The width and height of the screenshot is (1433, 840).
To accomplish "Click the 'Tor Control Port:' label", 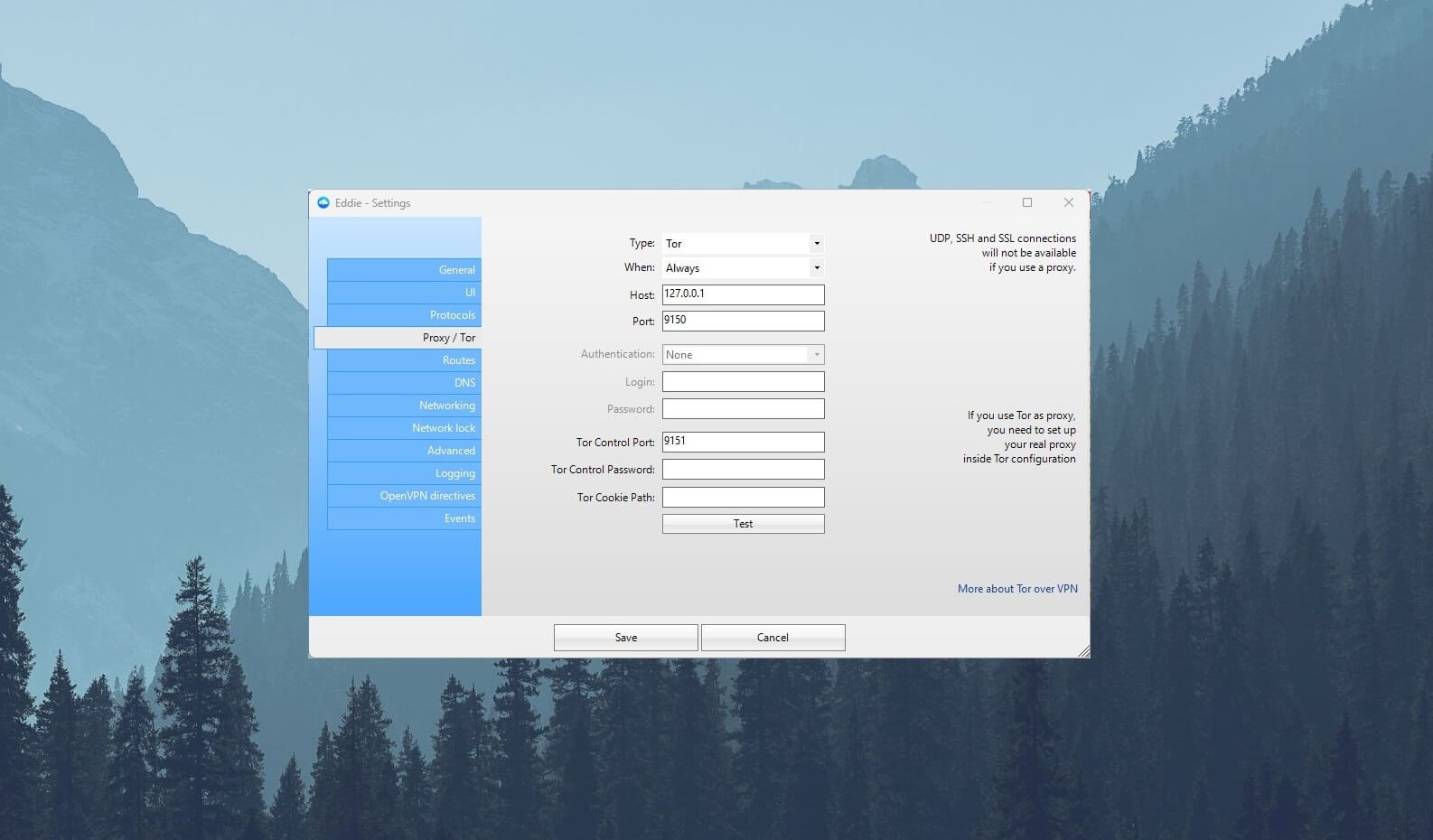I will coord(615,443).
